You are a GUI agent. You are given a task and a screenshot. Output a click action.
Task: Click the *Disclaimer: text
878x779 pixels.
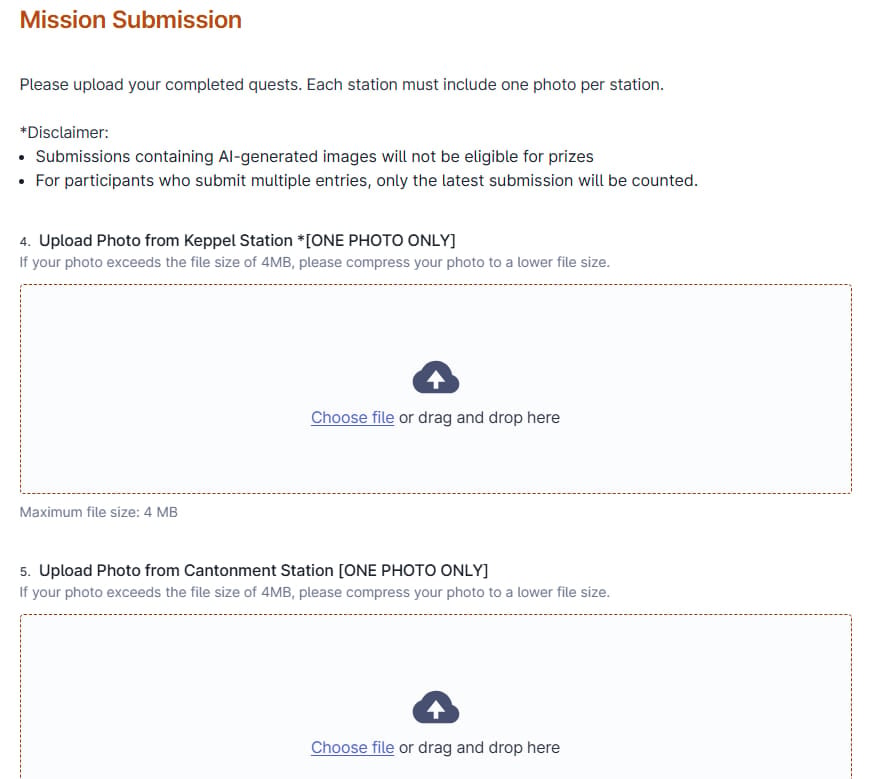coord(64,133)
